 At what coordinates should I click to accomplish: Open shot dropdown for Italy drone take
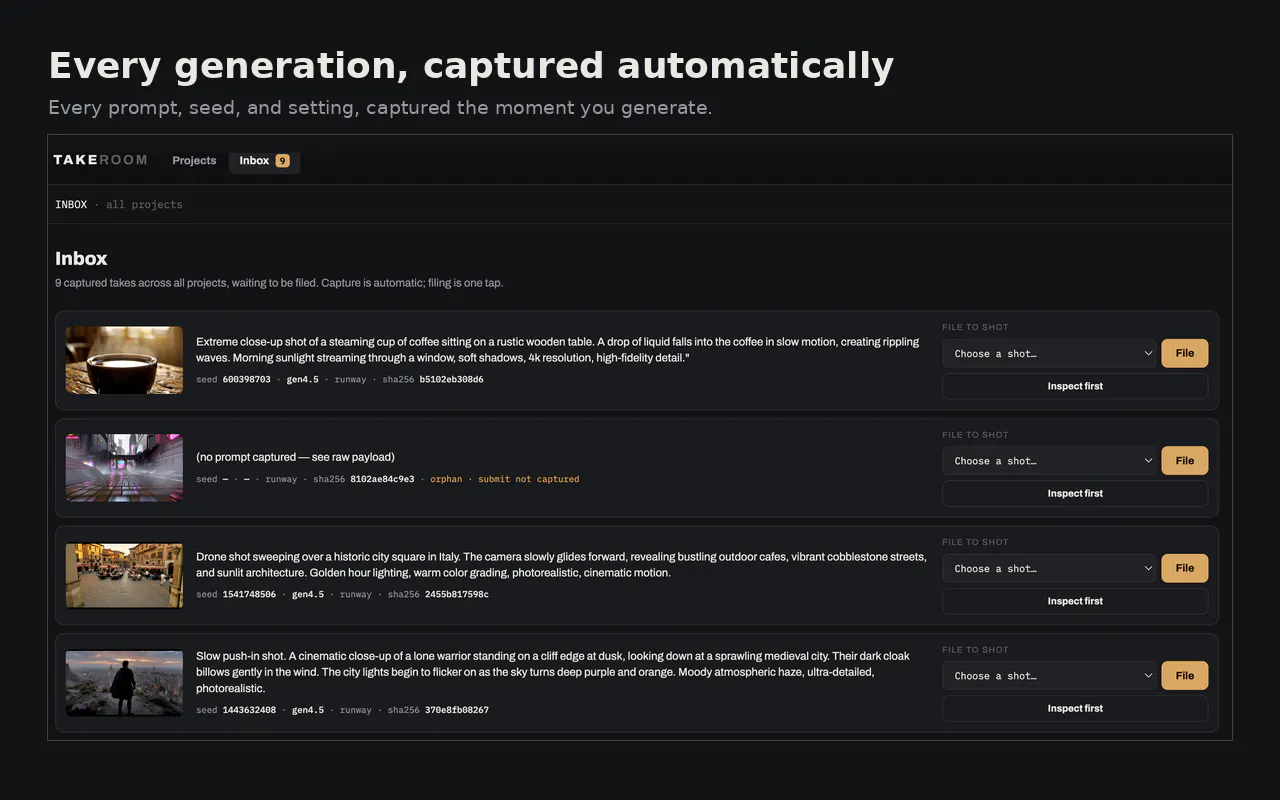pyautogui.click(x=1049, y=568)
